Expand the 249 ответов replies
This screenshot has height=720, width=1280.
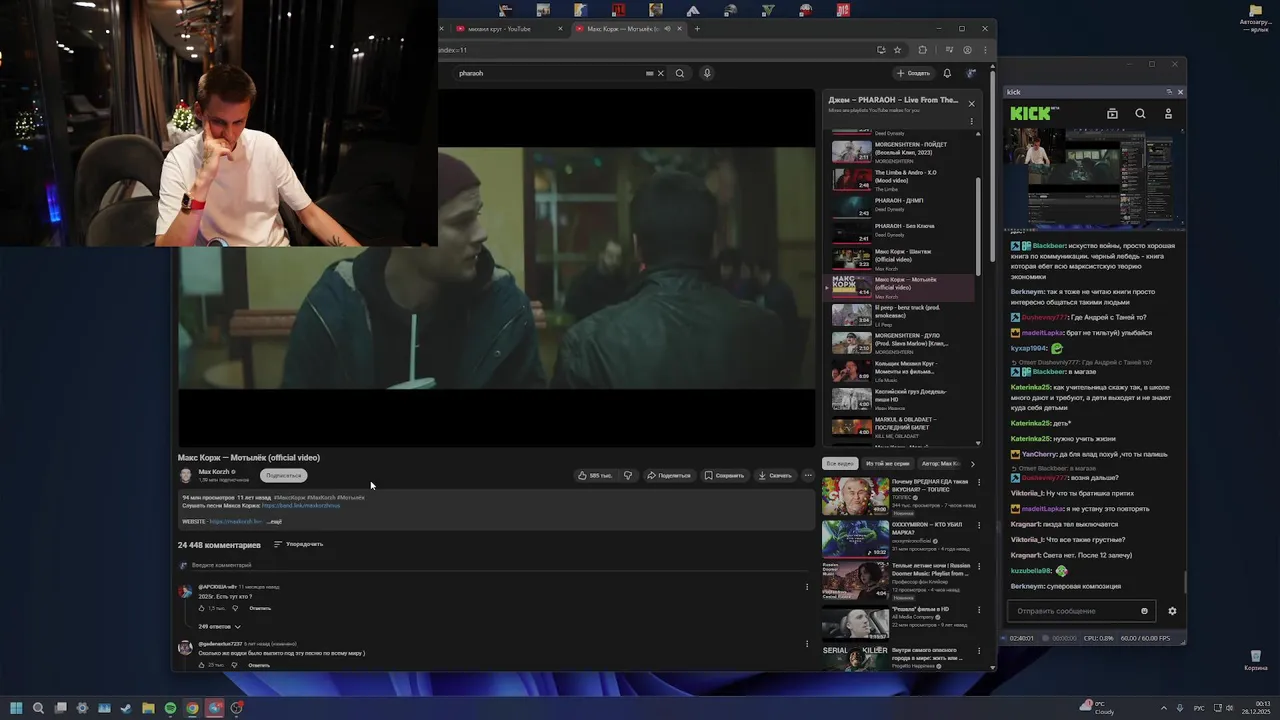click(219, 626)
